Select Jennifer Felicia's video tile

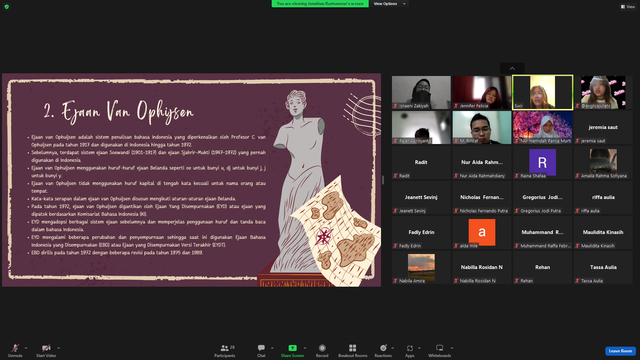(482, 92)
